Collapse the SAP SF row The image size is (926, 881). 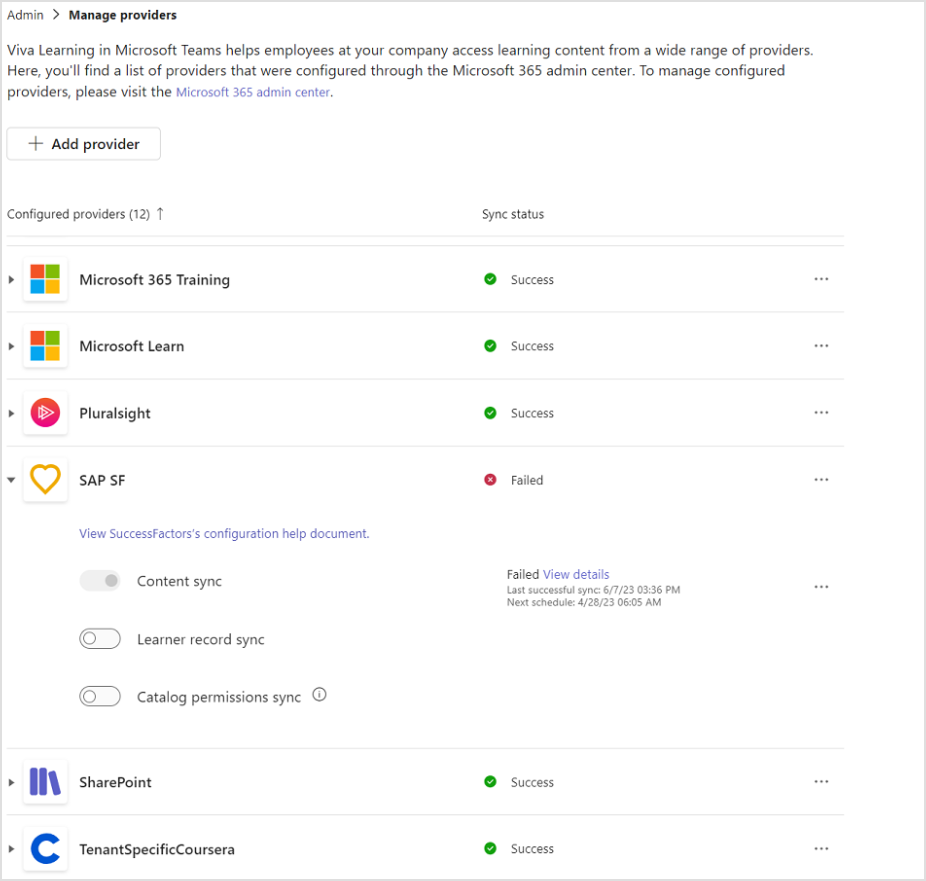(x=11, y=480)
